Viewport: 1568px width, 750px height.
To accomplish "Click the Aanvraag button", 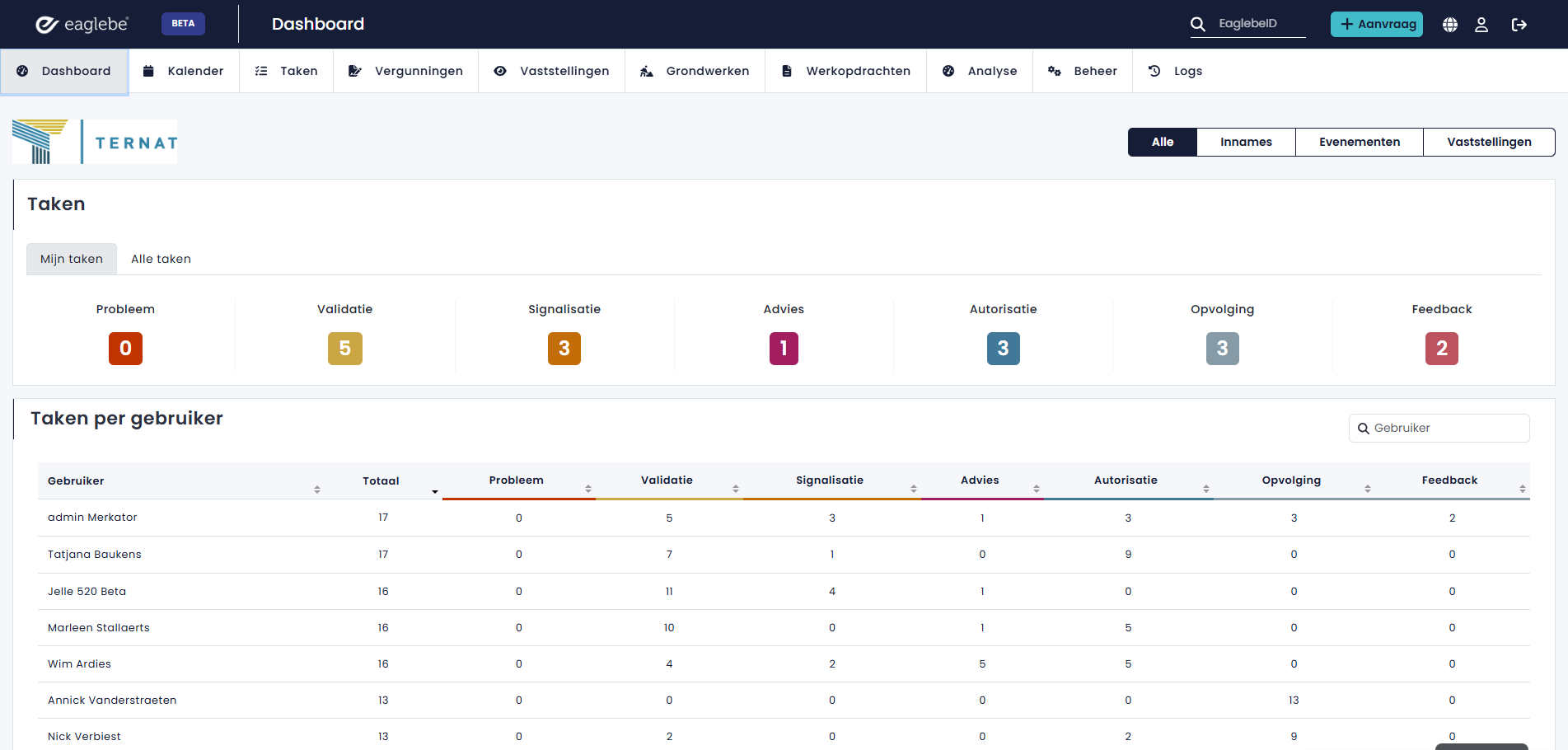I will tap(1377, 24).
